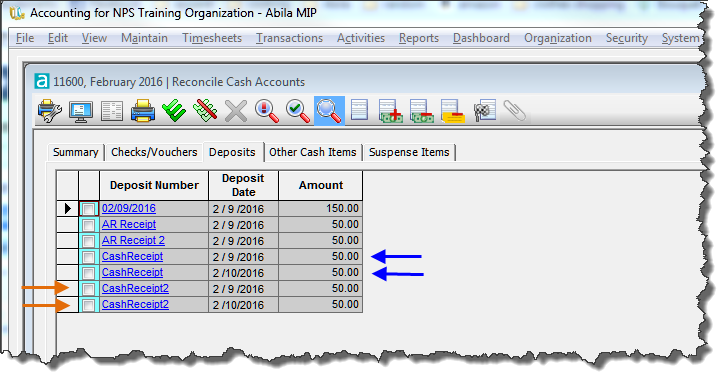Open the Activities menu
Screen dimensions: 722x380
(x=361, y=38)
